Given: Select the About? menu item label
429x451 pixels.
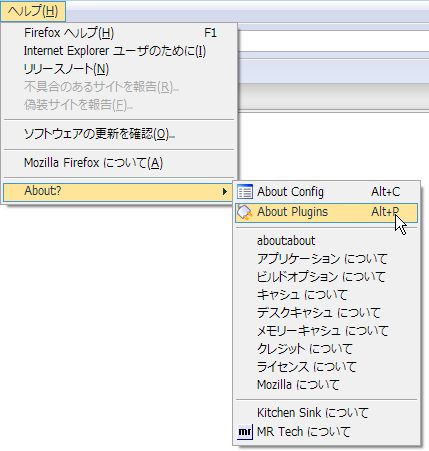Looking at the screenshot, I should tap(43, 191).
